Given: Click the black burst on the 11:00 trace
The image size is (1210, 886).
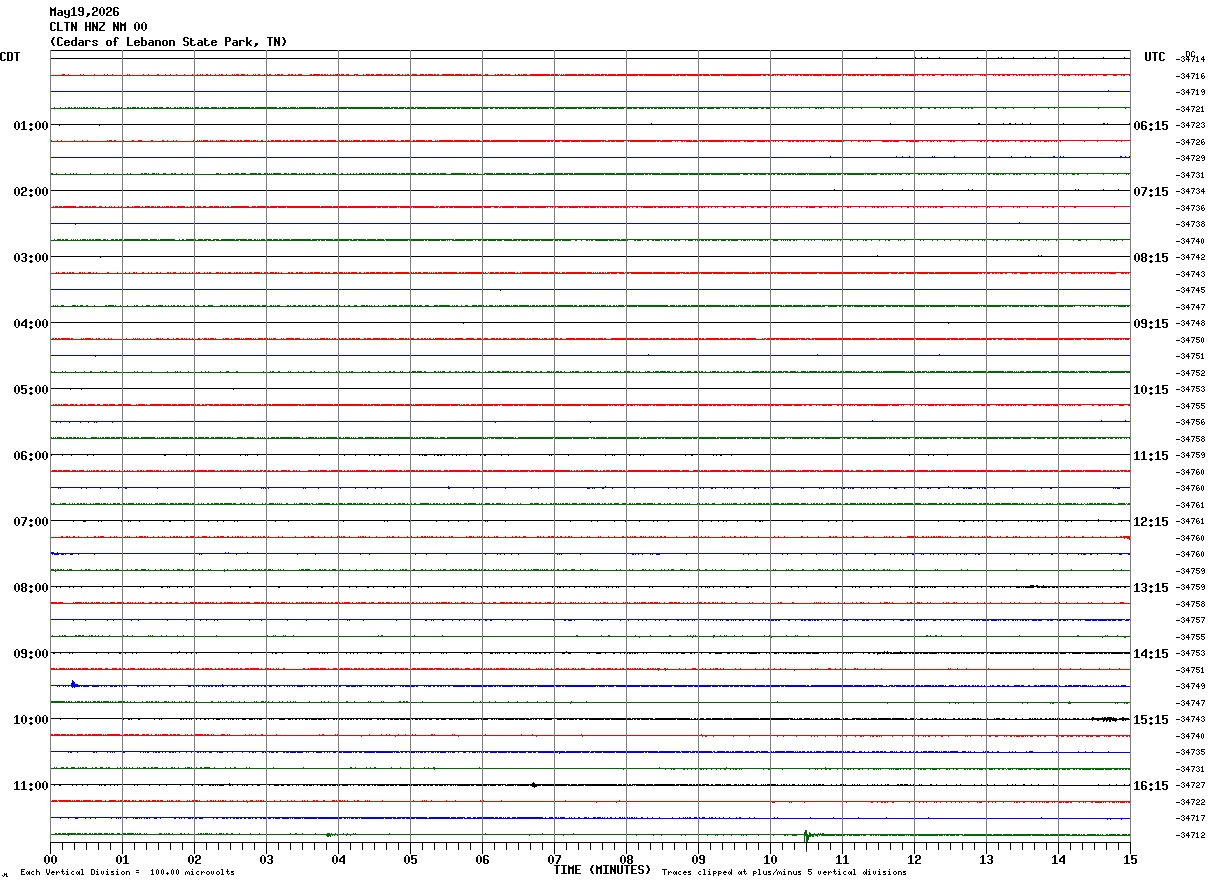Looking at the screenshot, I should (534, 785).
